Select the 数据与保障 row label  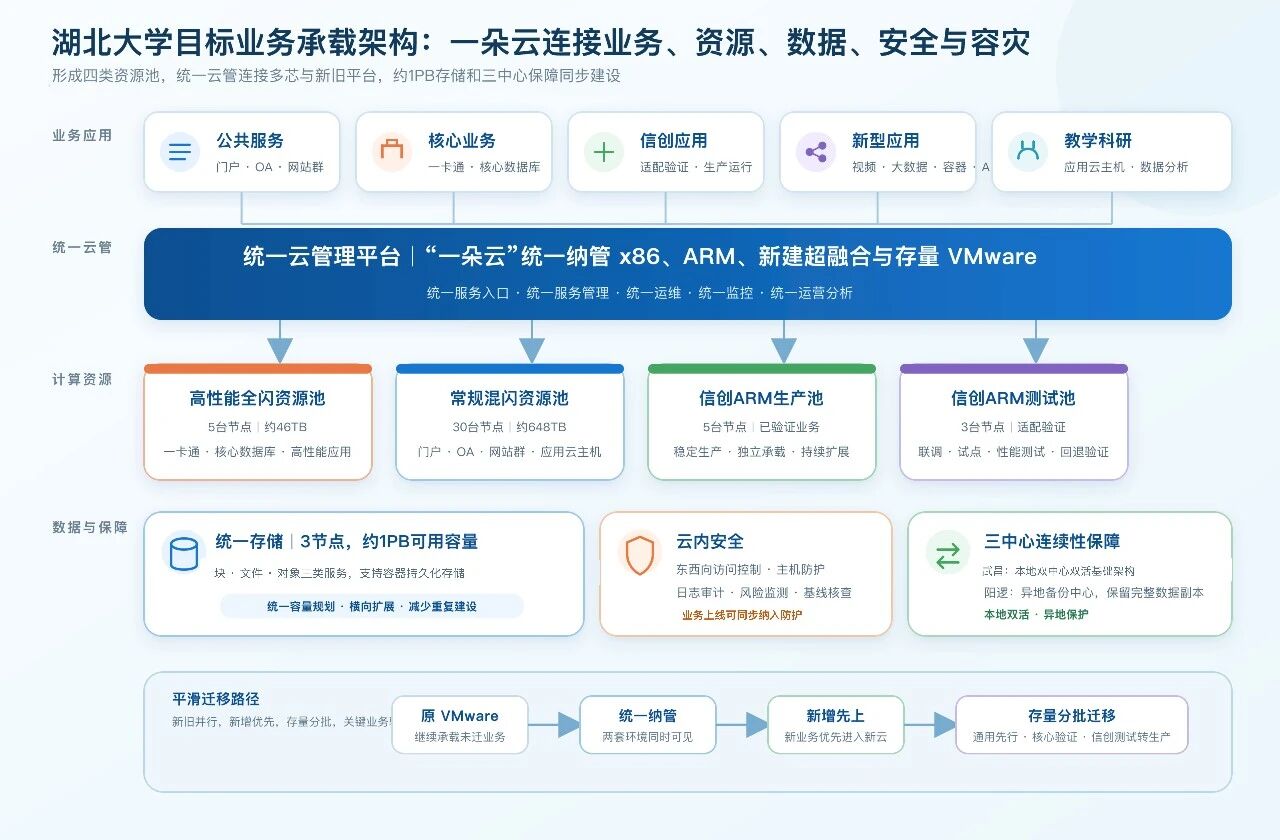[90, 527]
